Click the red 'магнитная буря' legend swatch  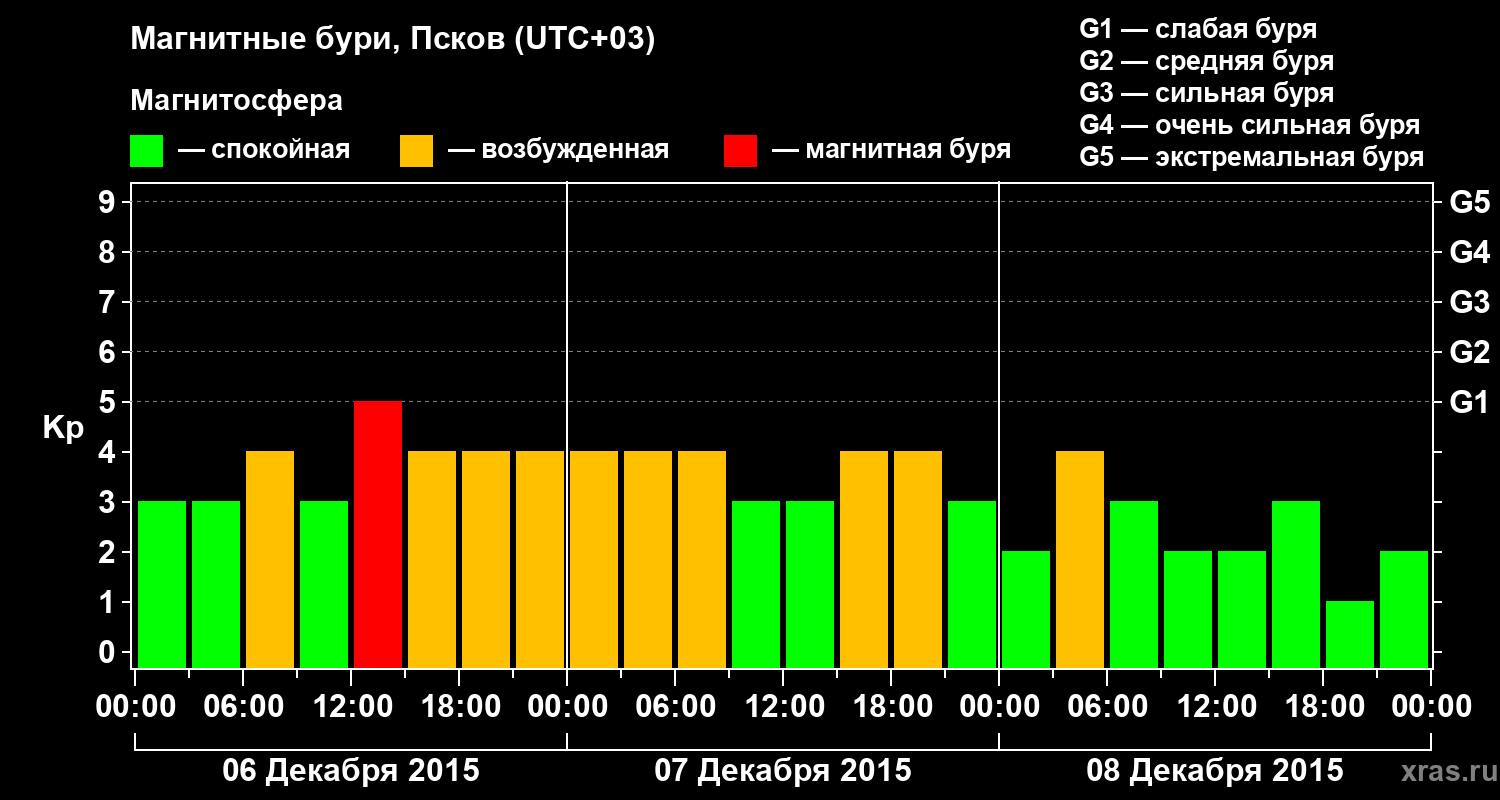740,151
